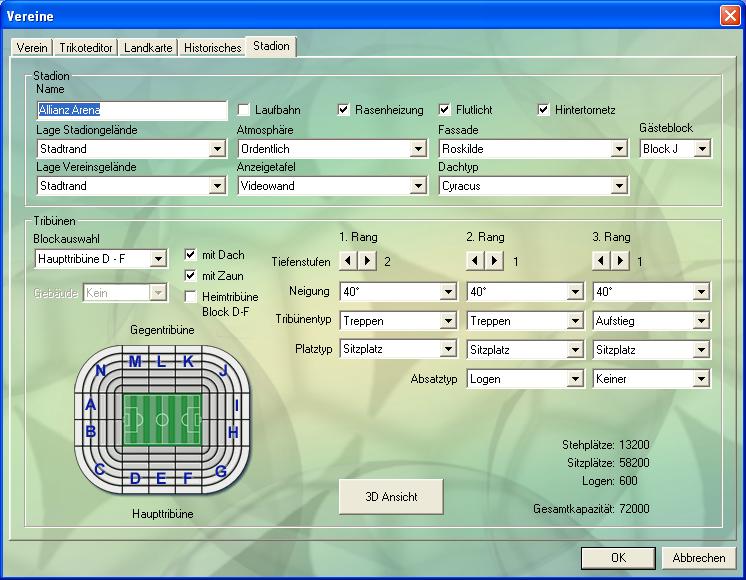The image size is (746, 580).
Task: Confirm with the OK button
Action: 618,558
